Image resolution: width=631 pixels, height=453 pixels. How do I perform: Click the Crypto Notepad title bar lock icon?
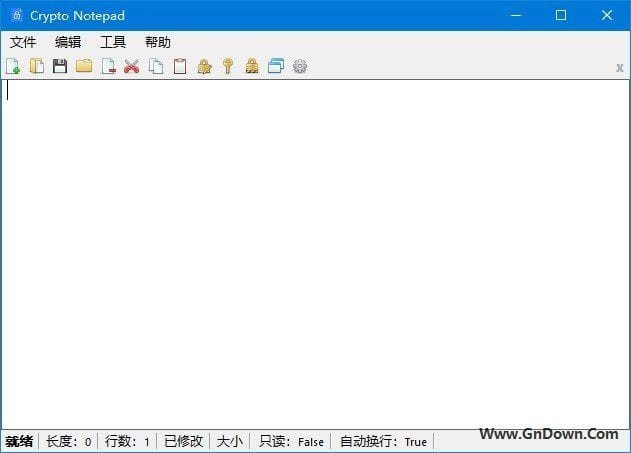(17, 16)
